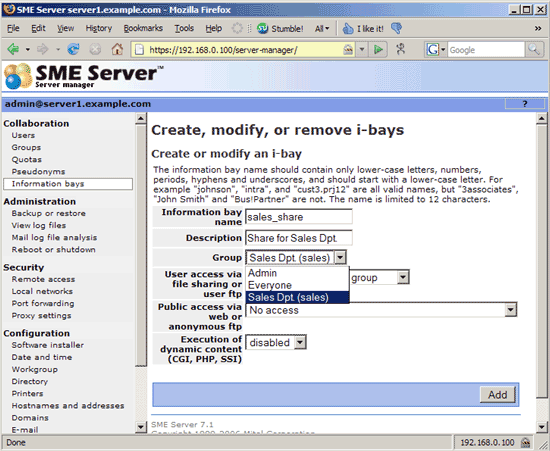
Task: Open the forward history dropdown arrow
Action: [x=58, y=50]
